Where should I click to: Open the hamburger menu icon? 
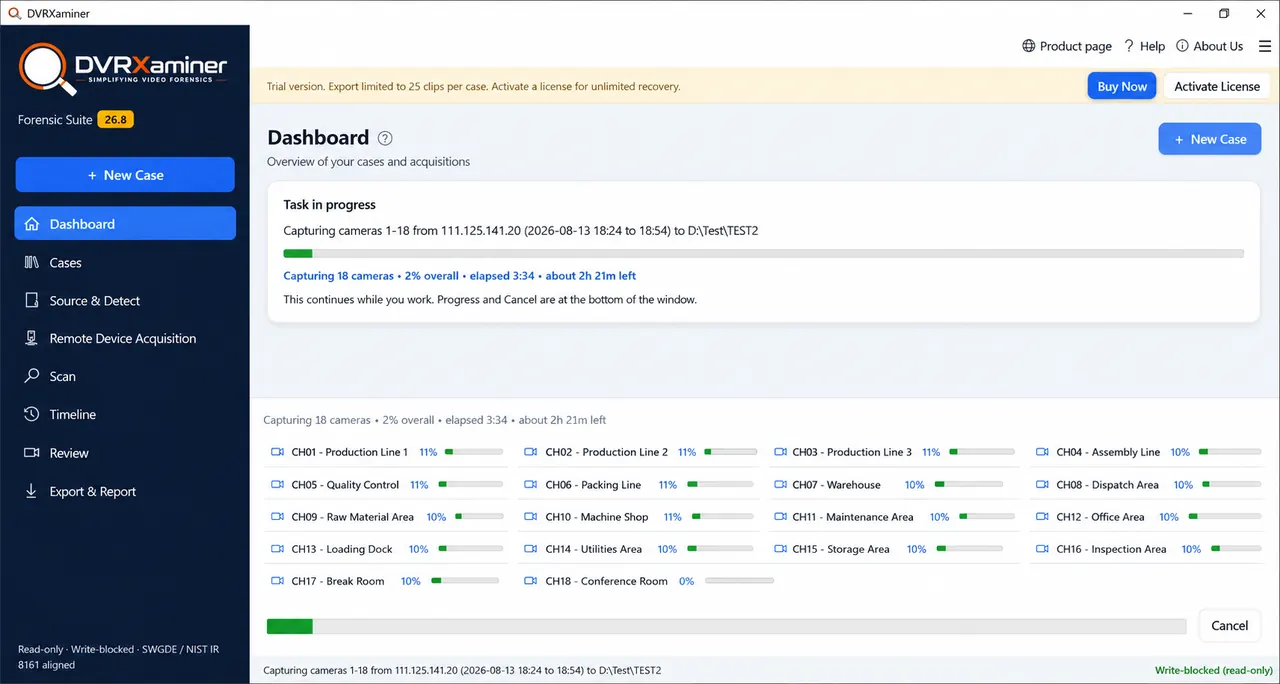point(1265,46)
